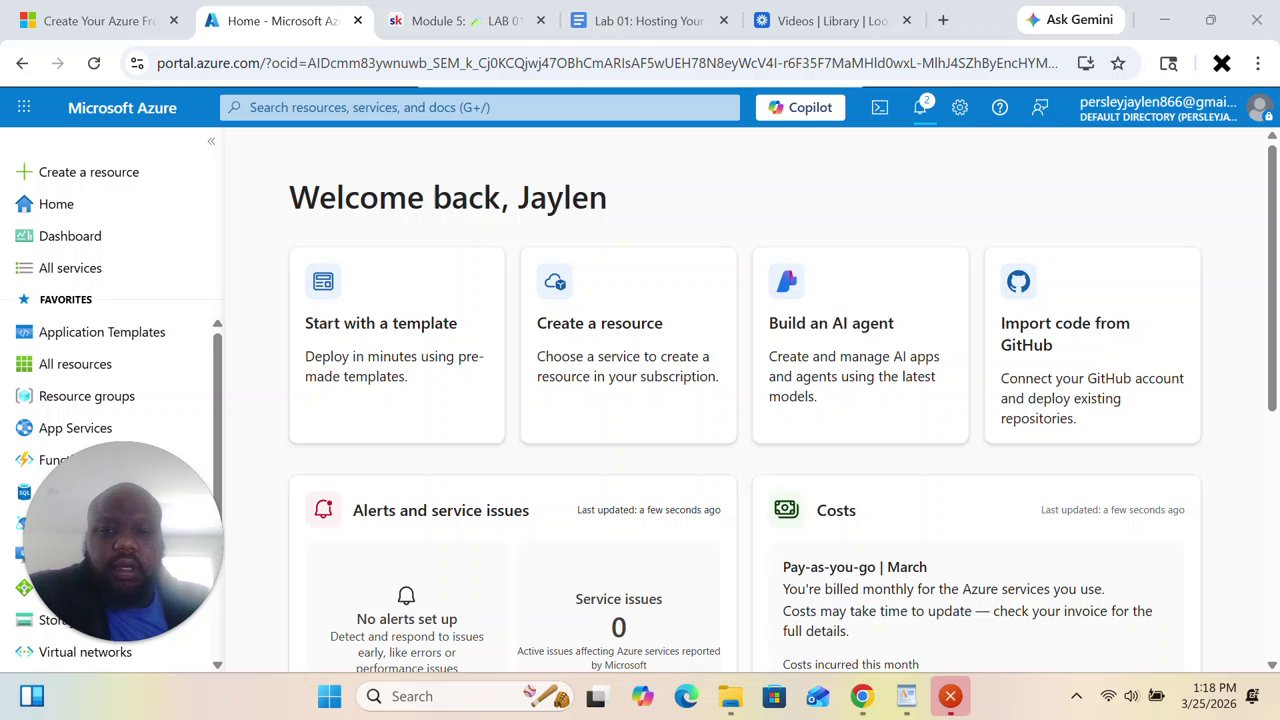Open the Create a resource card

(629, 345)
